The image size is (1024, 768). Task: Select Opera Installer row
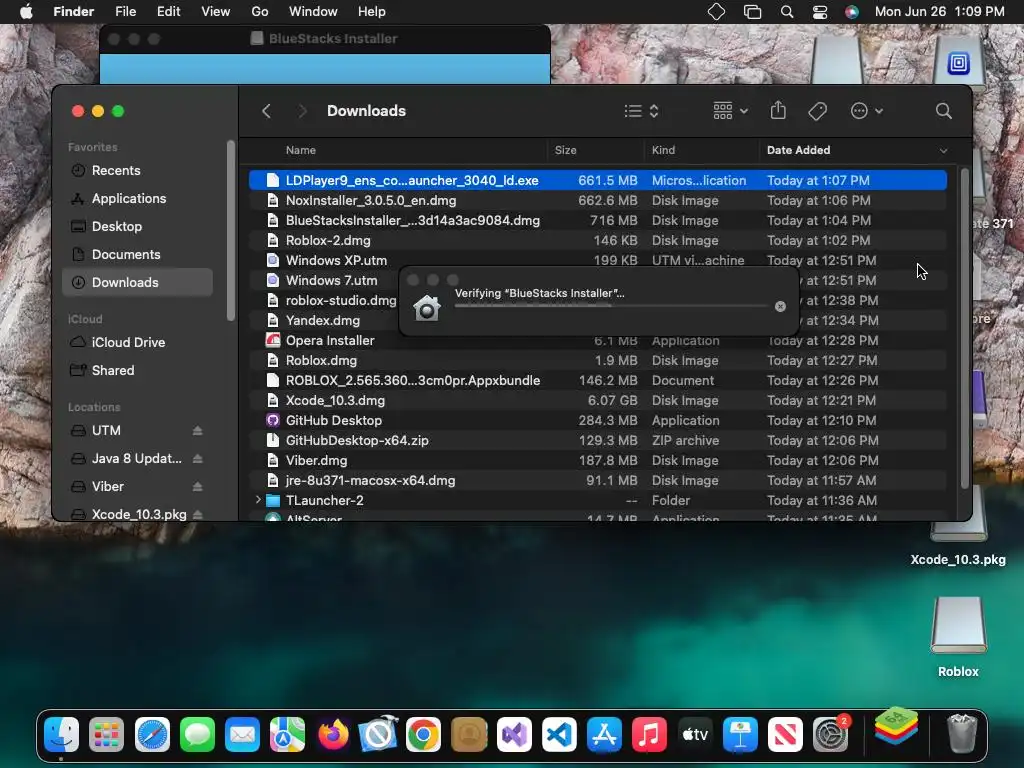pyautogui.click(x=598, y=340)
